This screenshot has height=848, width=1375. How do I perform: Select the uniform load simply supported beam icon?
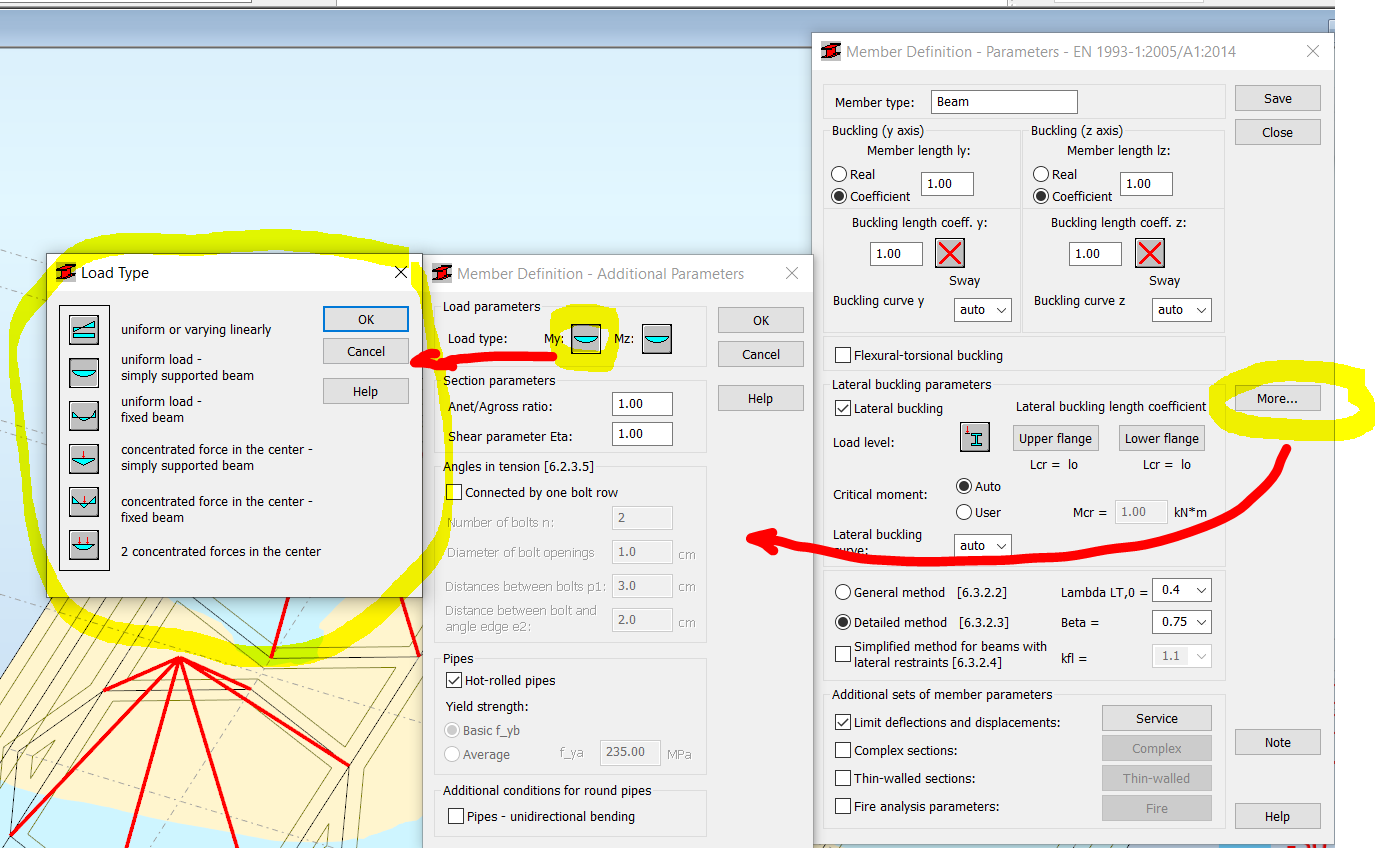84,372
